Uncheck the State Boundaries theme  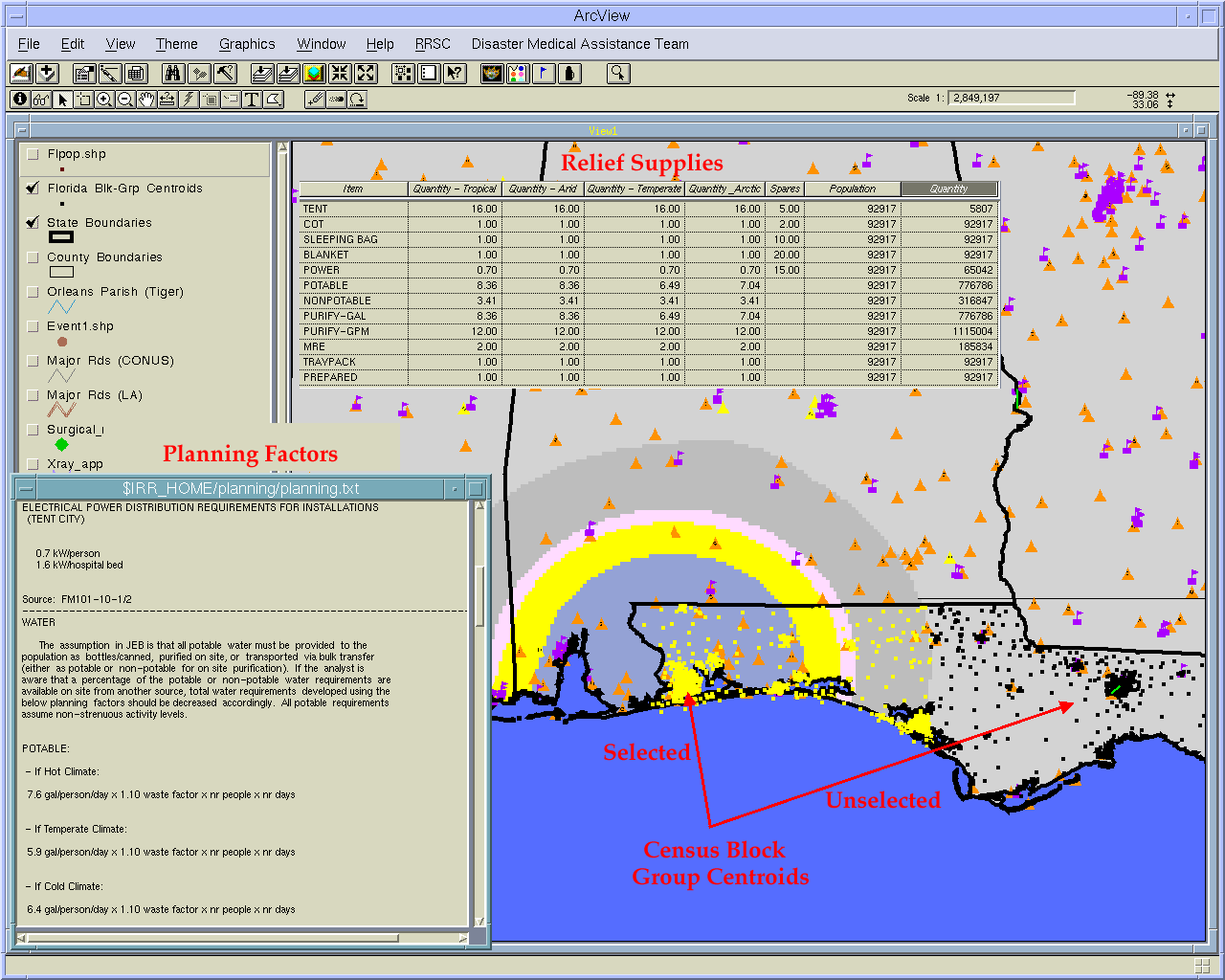coord(33,223)
